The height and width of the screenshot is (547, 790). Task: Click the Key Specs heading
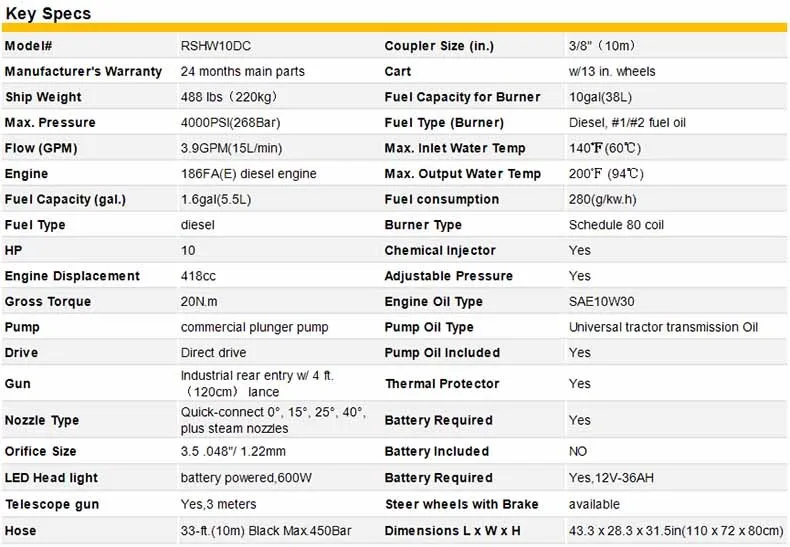click(x=48, y=13)
